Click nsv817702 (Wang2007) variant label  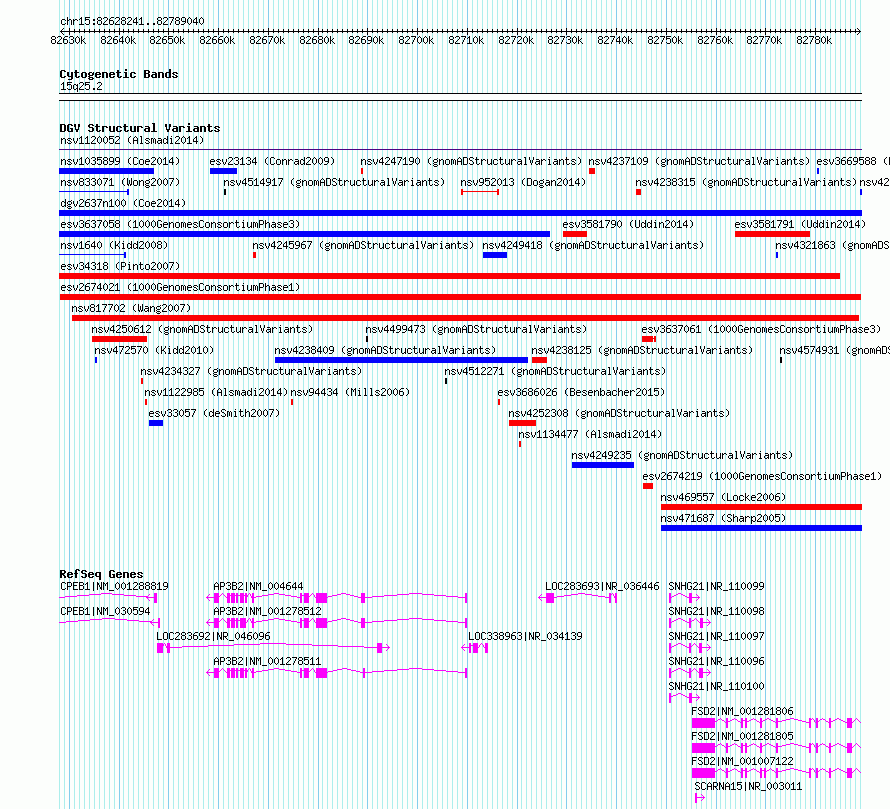(131, 308)
